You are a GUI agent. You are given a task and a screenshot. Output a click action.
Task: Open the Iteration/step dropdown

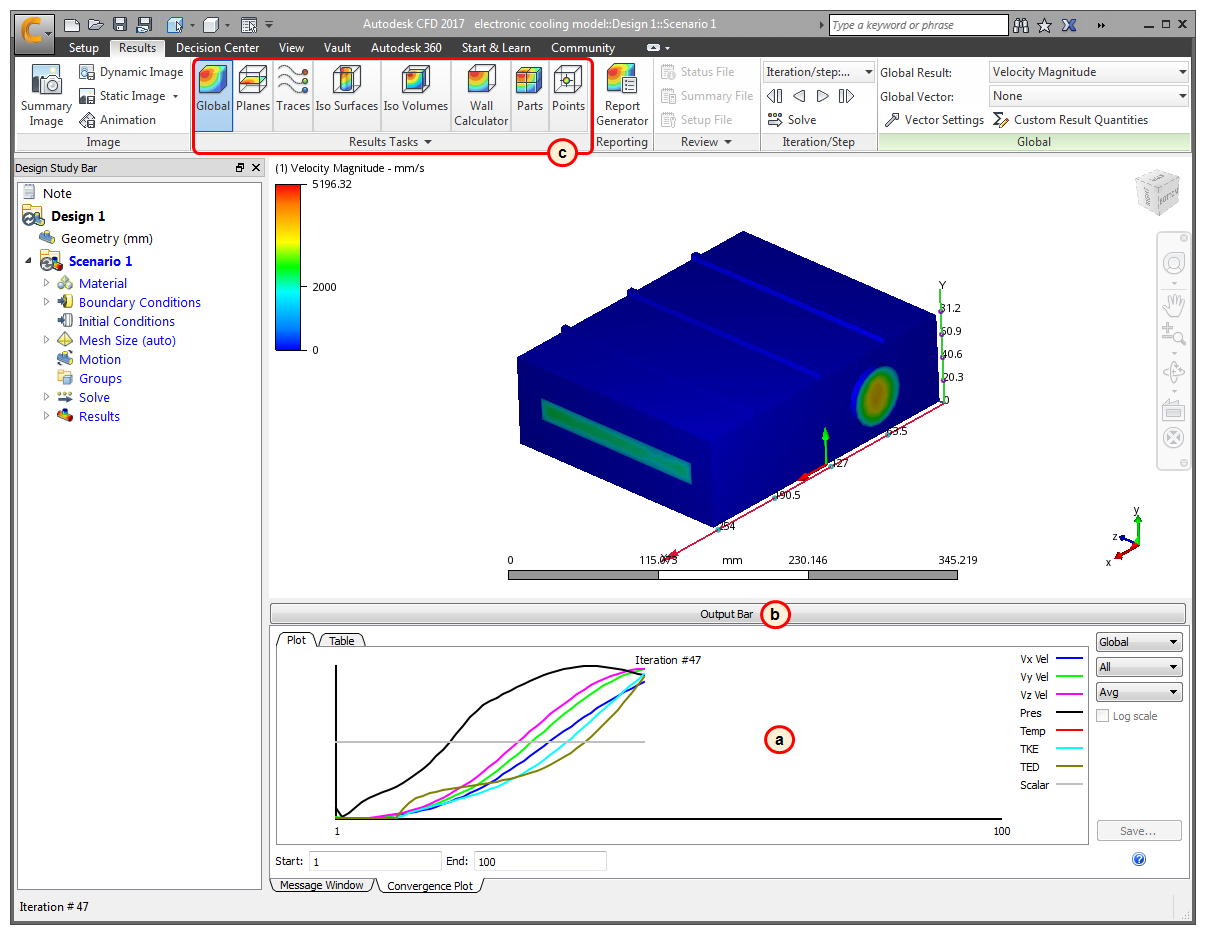coord(818,72)
